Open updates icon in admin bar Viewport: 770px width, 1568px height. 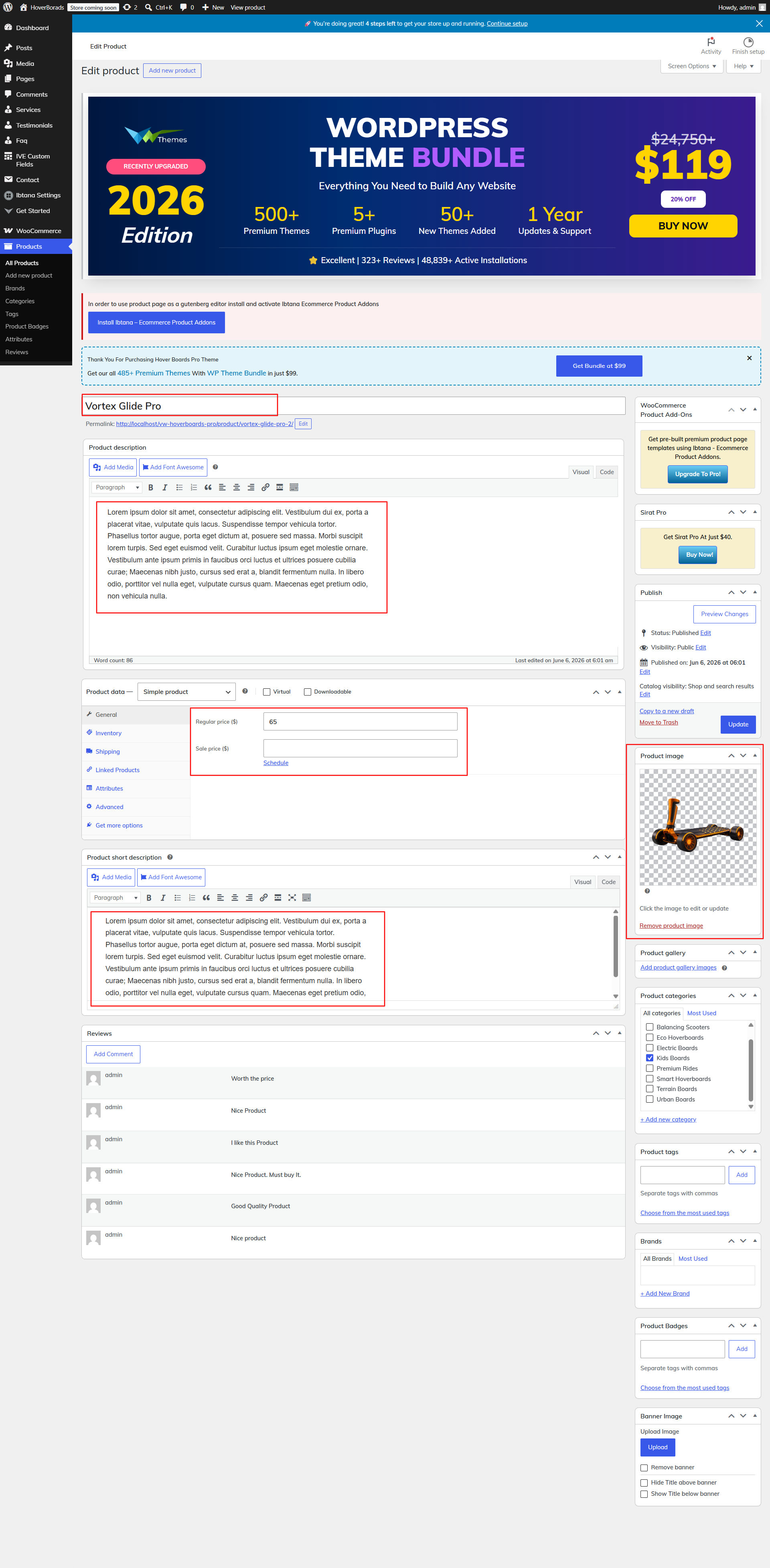[130, 7]
